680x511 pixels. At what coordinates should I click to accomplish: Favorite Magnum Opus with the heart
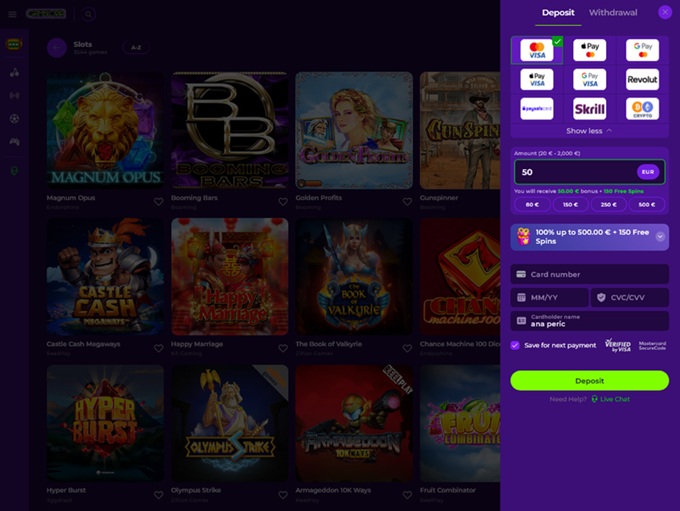(158, 201)
